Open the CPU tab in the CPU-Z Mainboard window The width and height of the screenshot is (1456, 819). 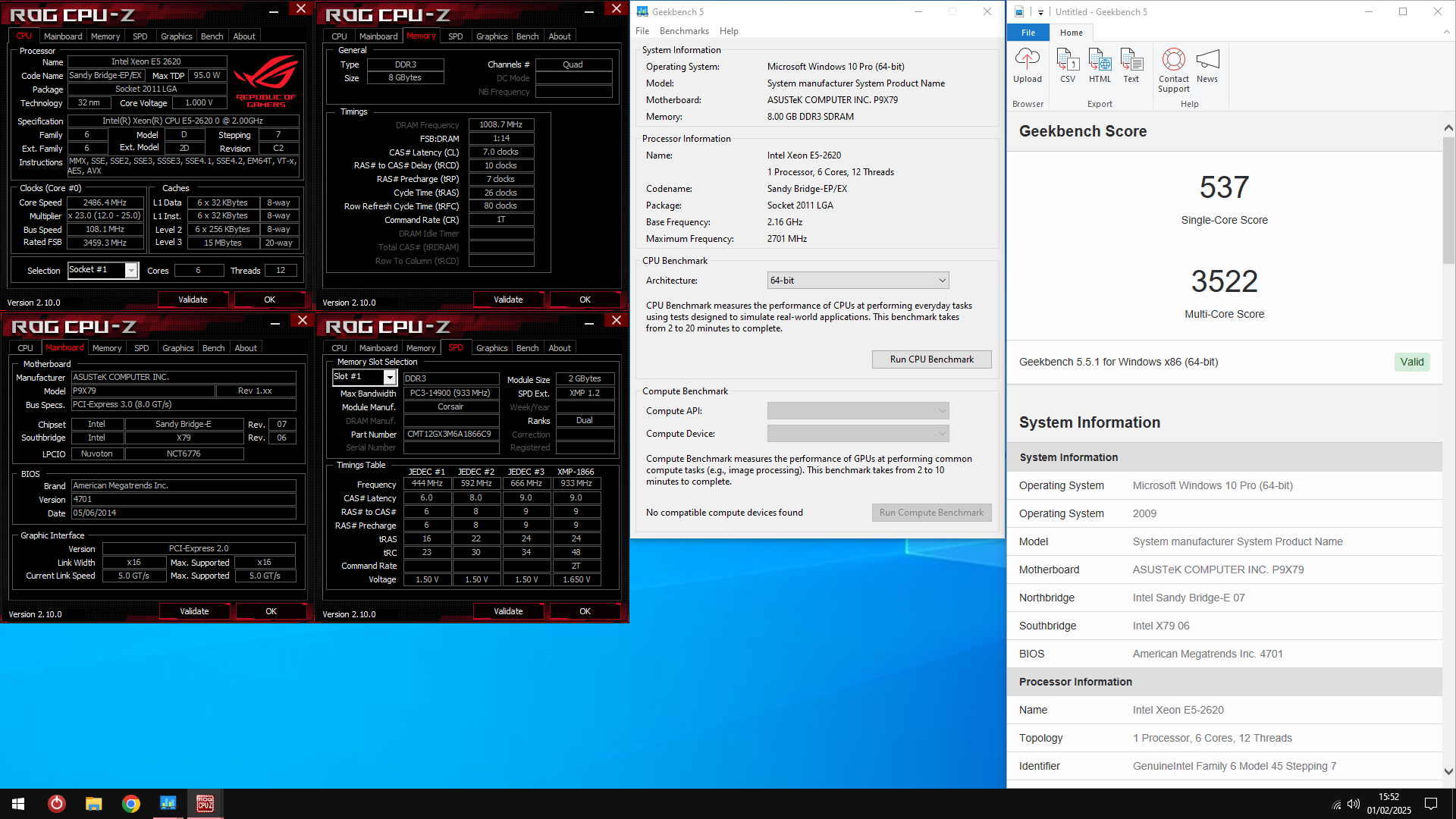(x=26, y=348)
